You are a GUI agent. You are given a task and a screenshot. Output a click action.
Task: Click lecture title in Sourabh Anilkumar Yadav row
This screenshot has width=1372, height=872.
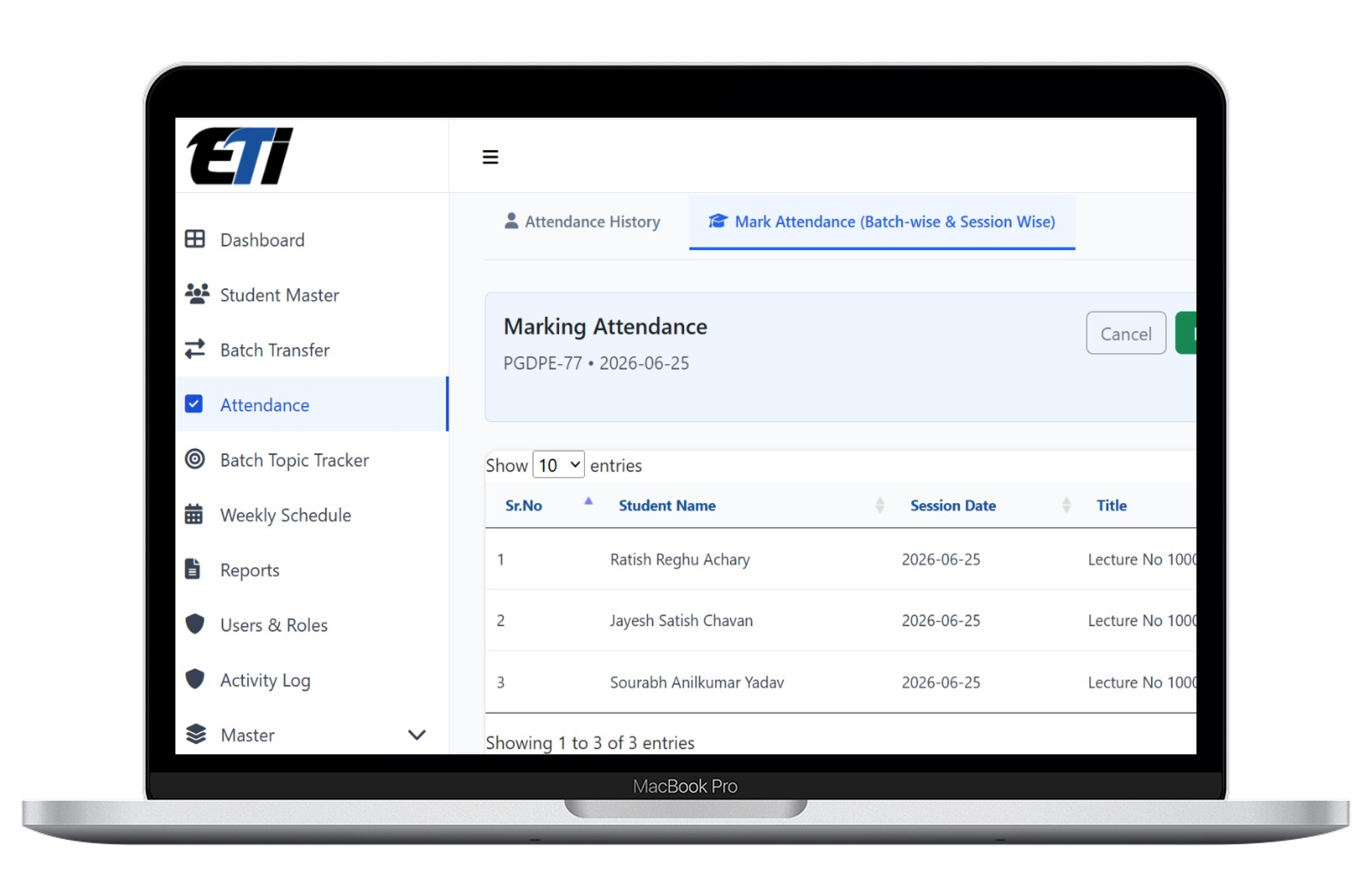point(1142,682)
